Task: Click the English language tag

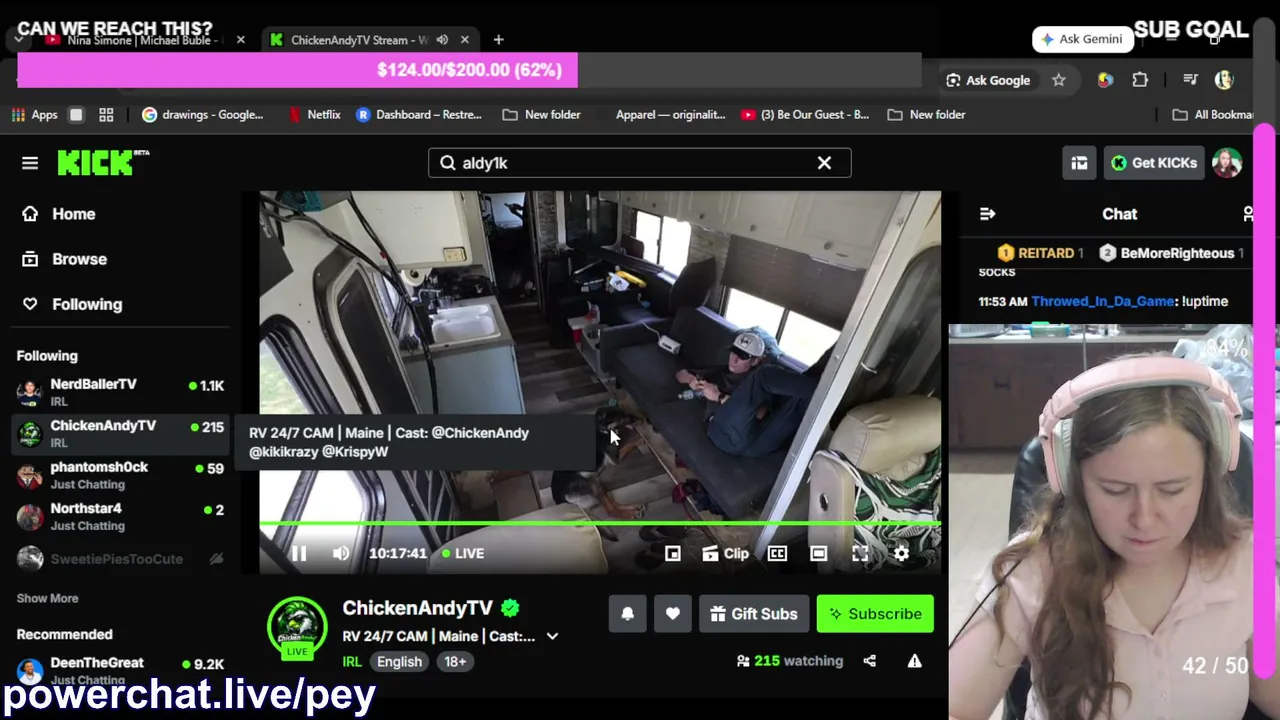Action: [x=399, y=661]
